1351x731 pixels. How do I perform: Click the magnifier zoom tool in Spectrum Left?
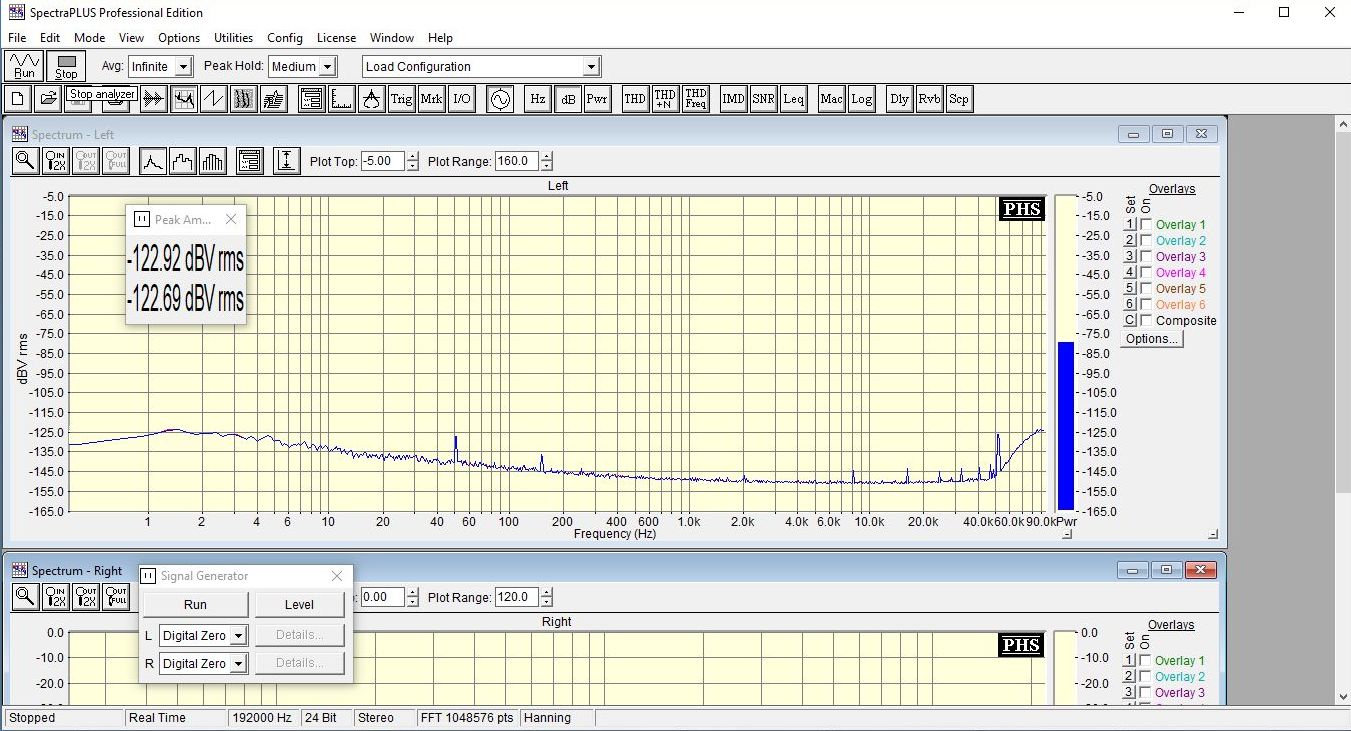[26, 161]
